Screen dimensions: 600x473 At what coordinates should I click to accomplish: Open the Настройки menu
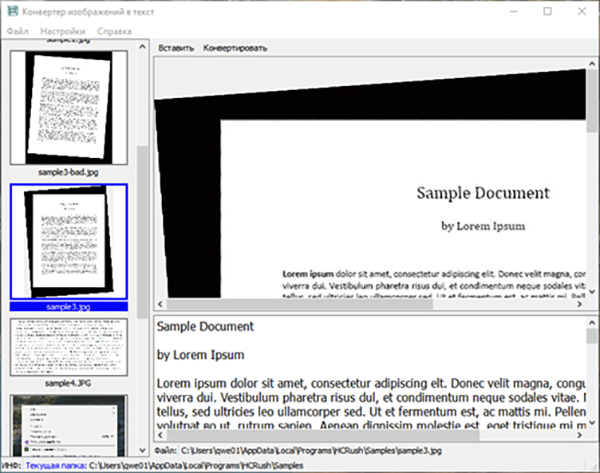coord(63,31)
